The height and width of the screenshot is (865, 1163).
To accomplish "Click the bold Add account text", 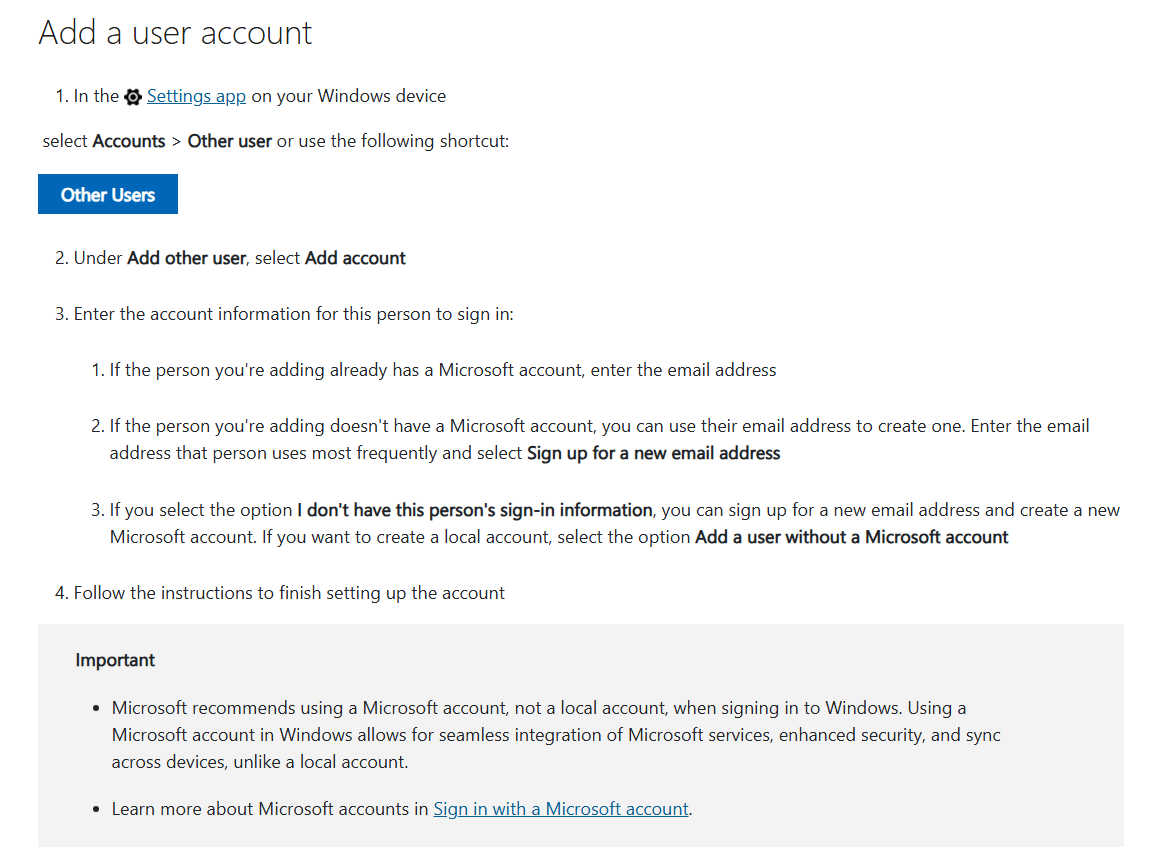I will (x=355, y=258).
